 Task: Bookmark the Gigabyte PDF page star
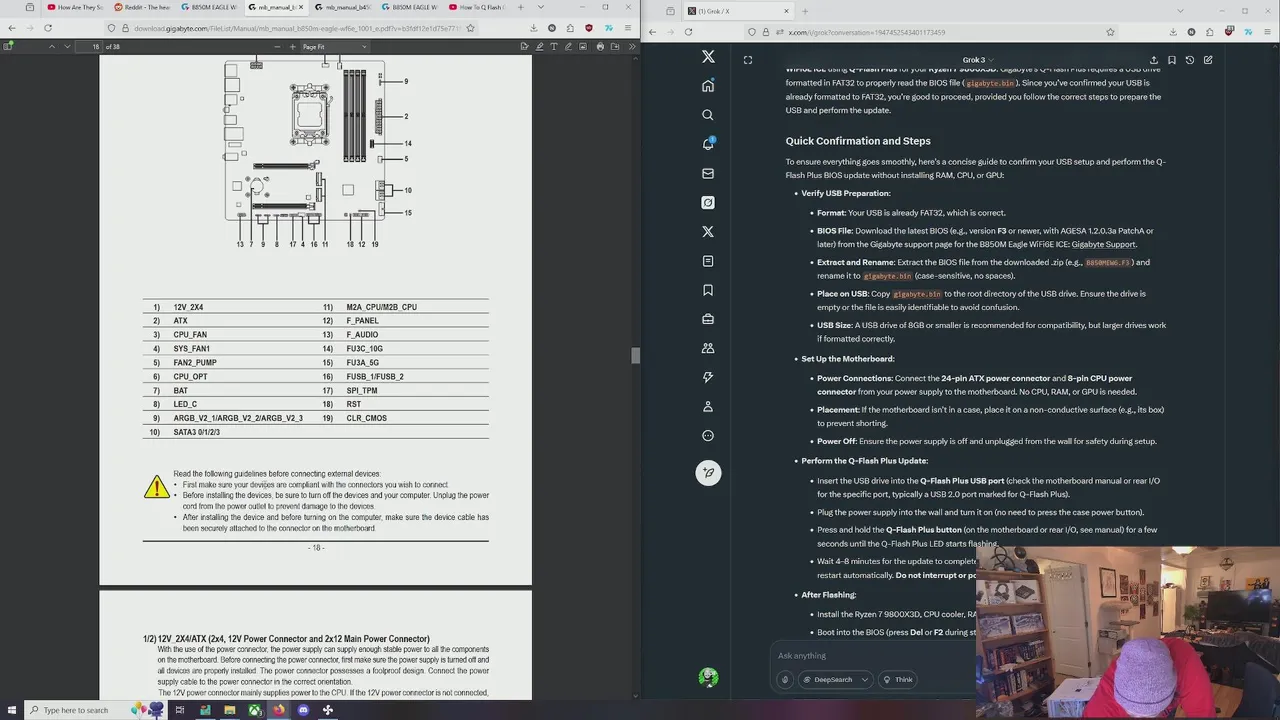coord(470,28)
